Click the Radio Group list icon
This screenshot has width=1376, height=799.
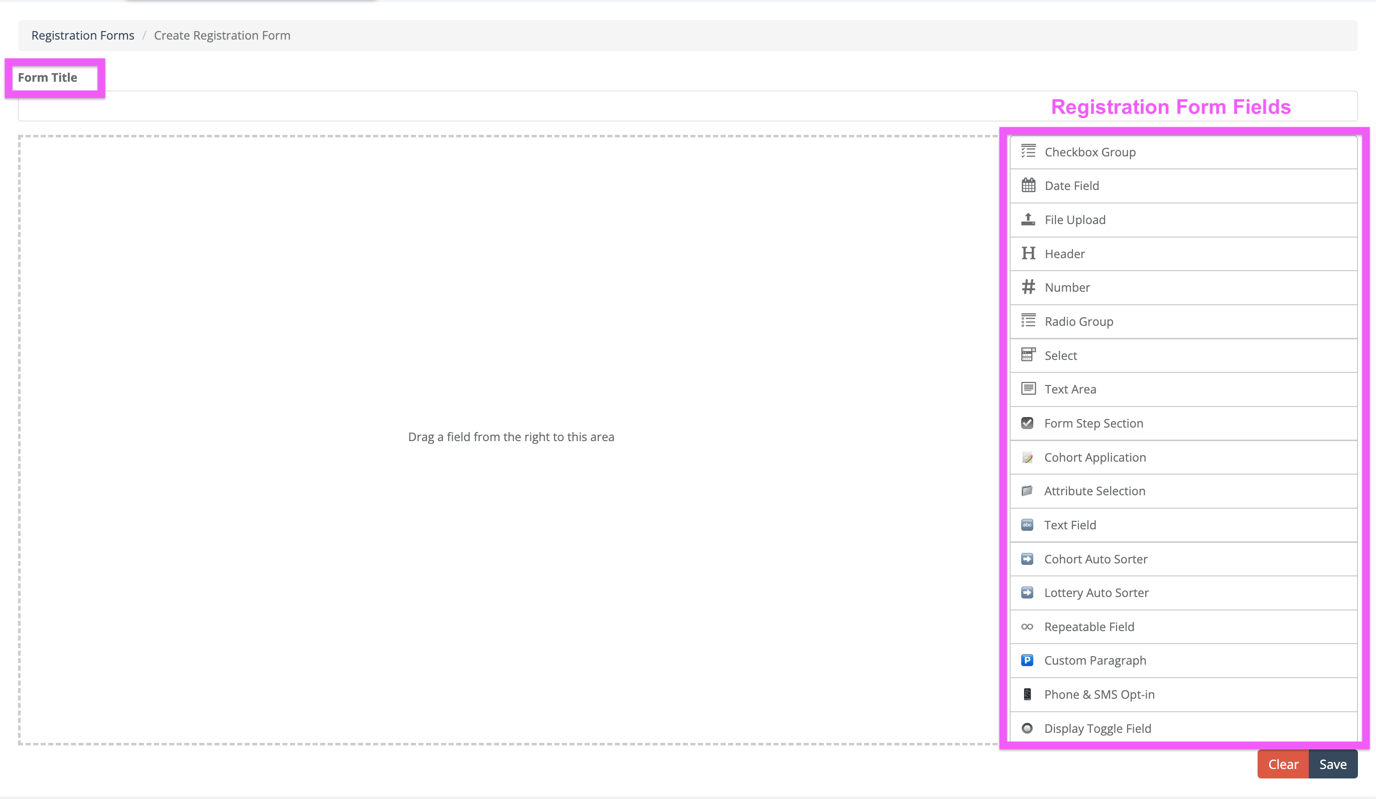[1026, 321]
